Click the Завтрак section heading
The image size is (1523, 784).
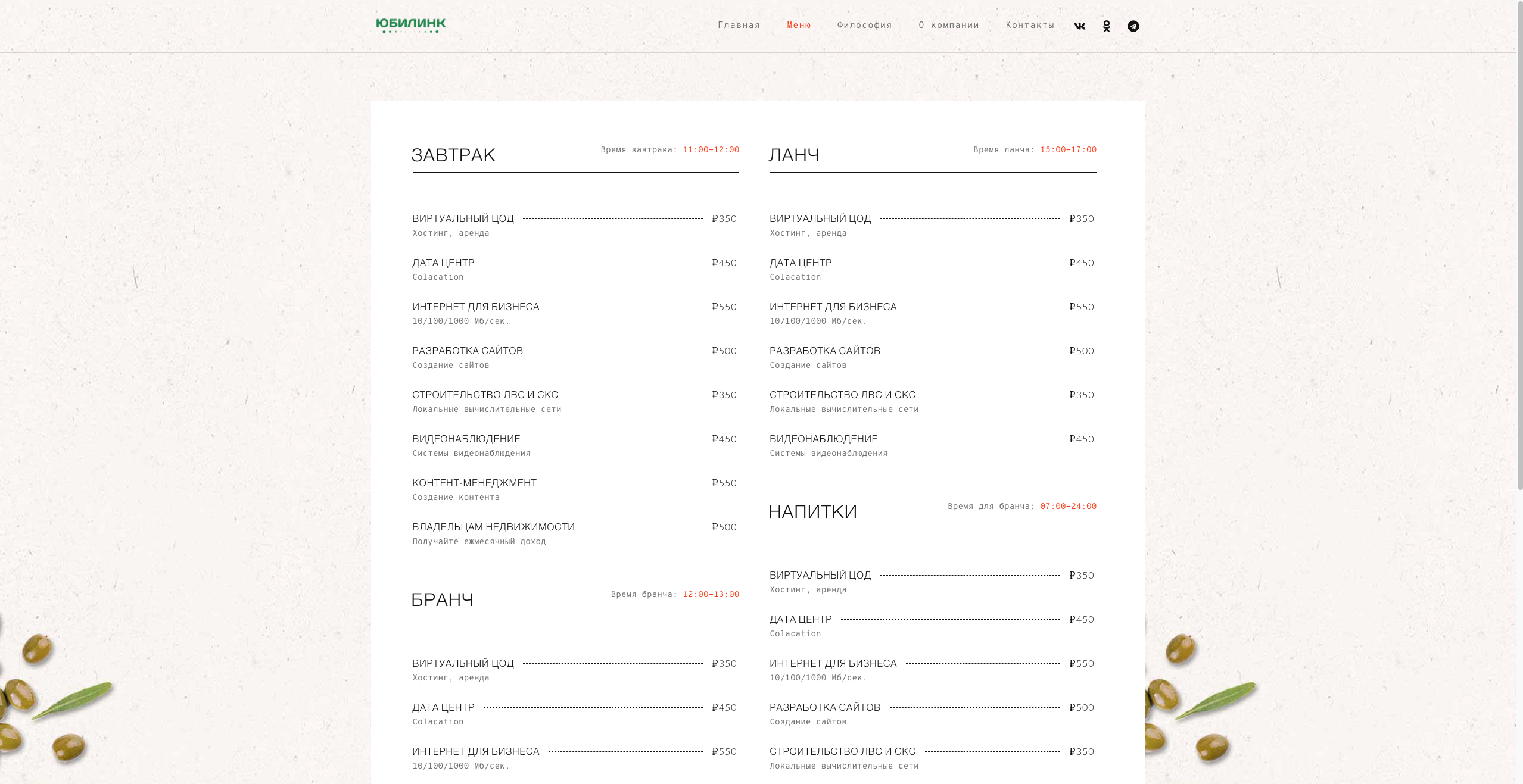click(453, 155)
